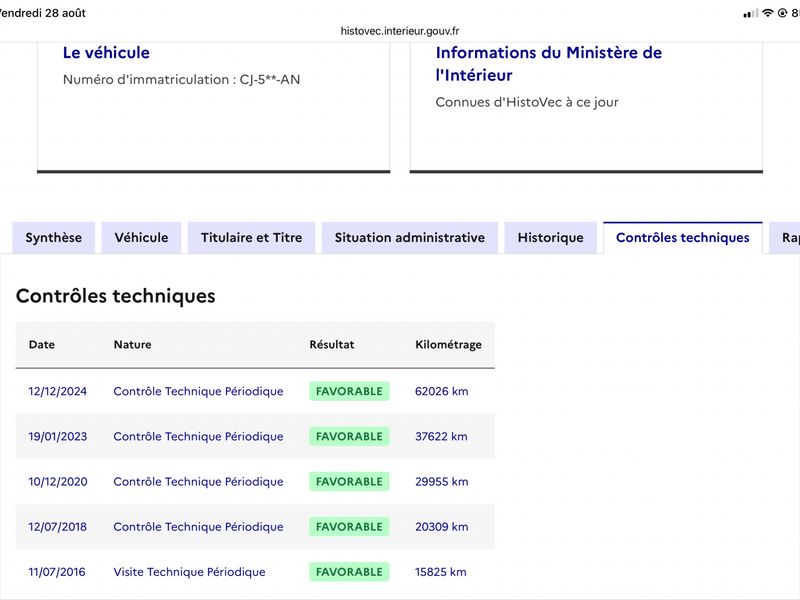
Task: Click the Date column header
Action: pyautogui.click(x=42, y=344)
